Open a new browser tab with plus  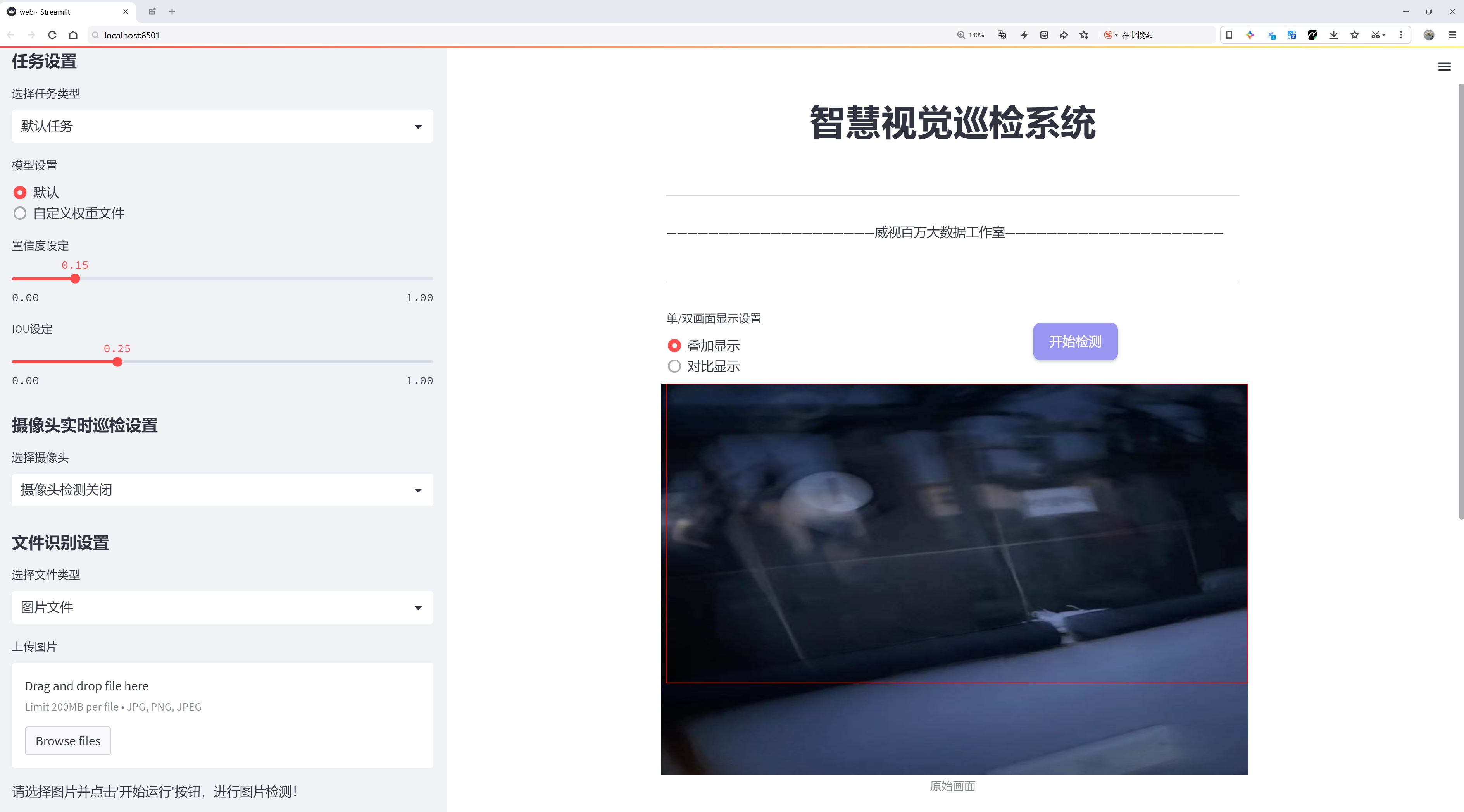click(x=172, y=11)
